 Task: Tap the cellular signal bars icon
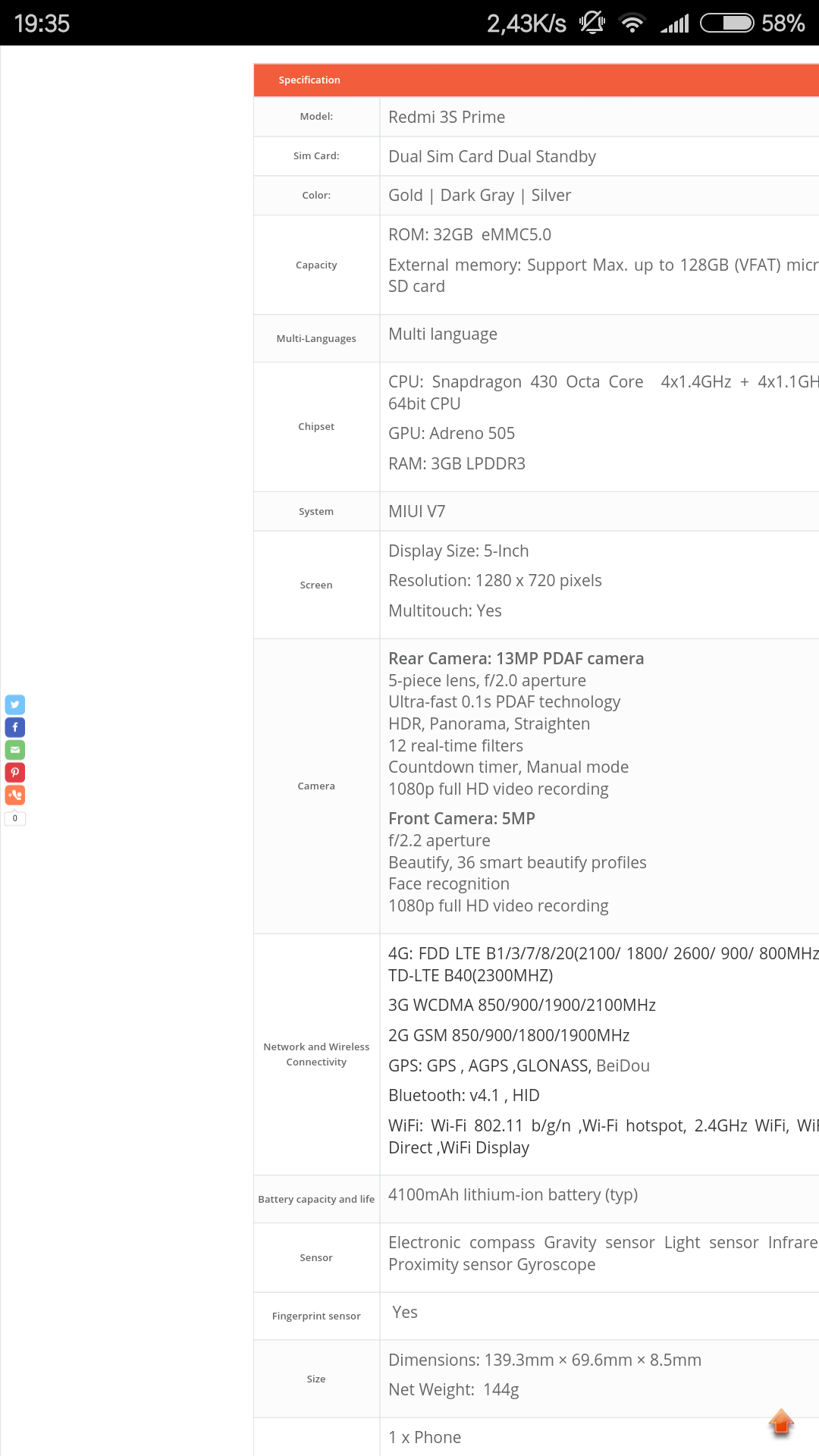tap(674, 24)
